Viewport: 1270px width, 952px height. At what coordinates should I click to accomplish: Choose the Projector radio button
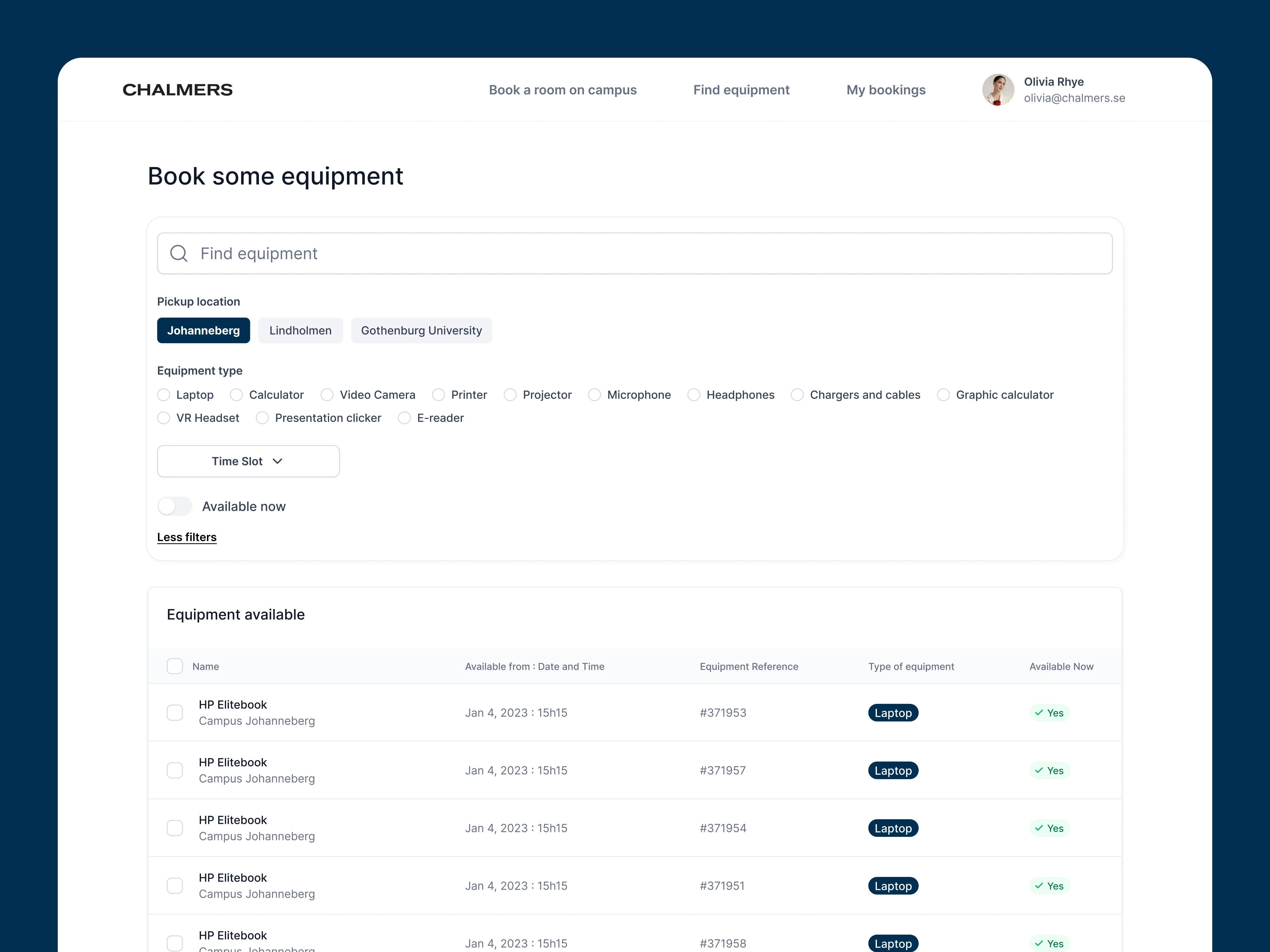(510, 395)
